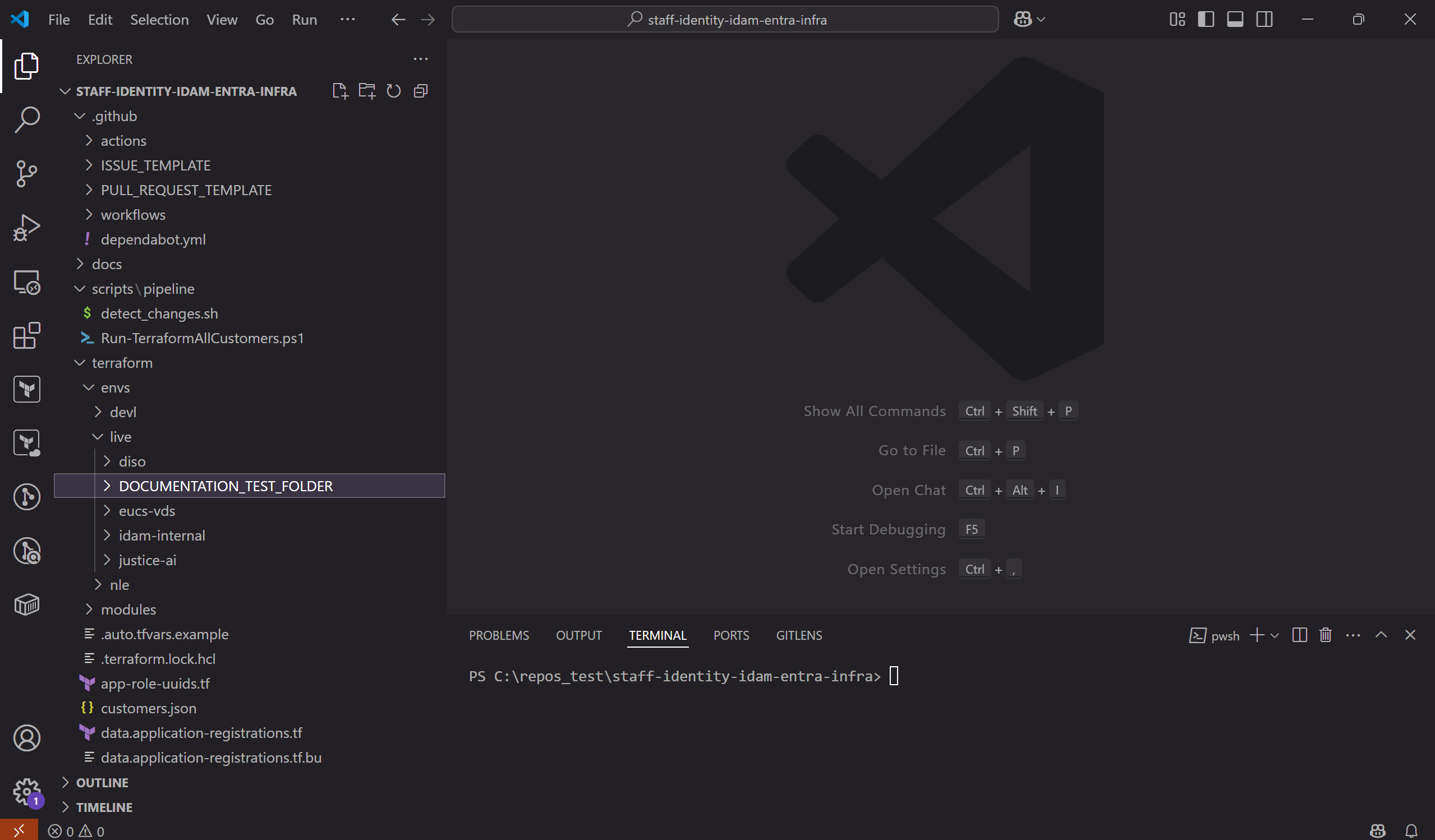The width and height of the screenshot is (1435, 840).
Task: Go back with the left arrow
Action: [398, 20]
